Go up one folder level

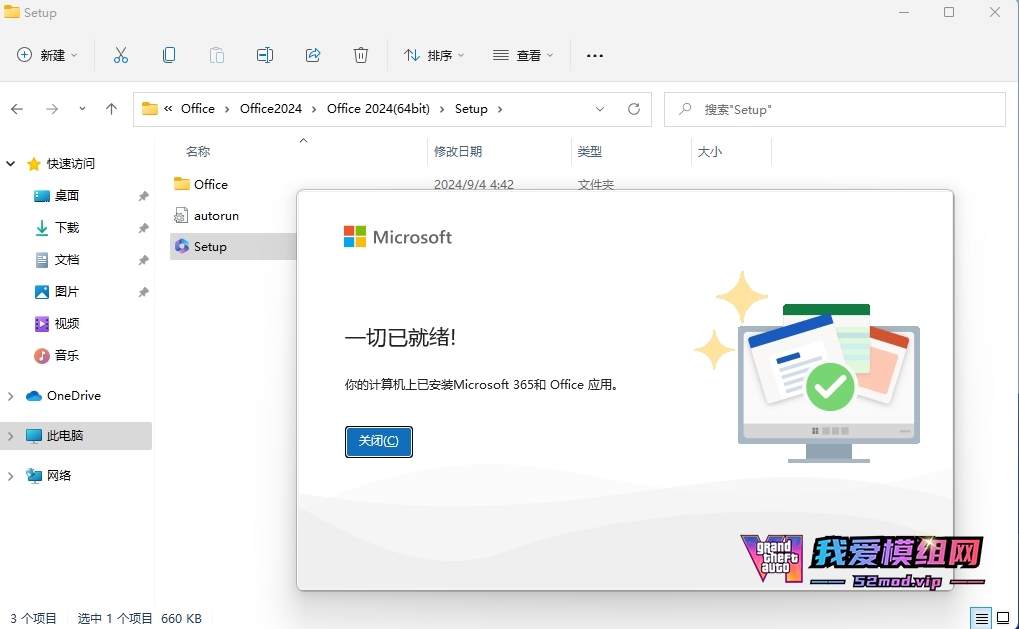pyautogui.click(x=112, y=109)
